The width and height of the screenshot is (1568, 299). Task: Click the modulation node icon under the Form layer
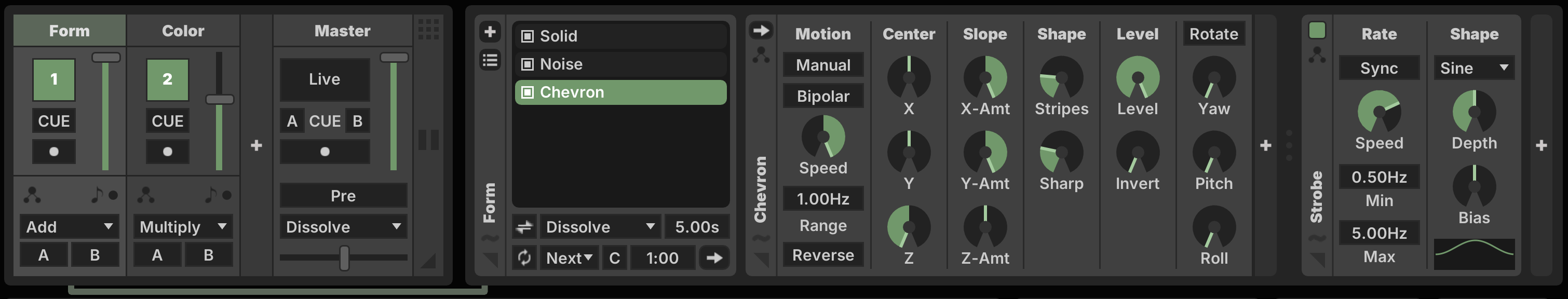coord(32,195)
